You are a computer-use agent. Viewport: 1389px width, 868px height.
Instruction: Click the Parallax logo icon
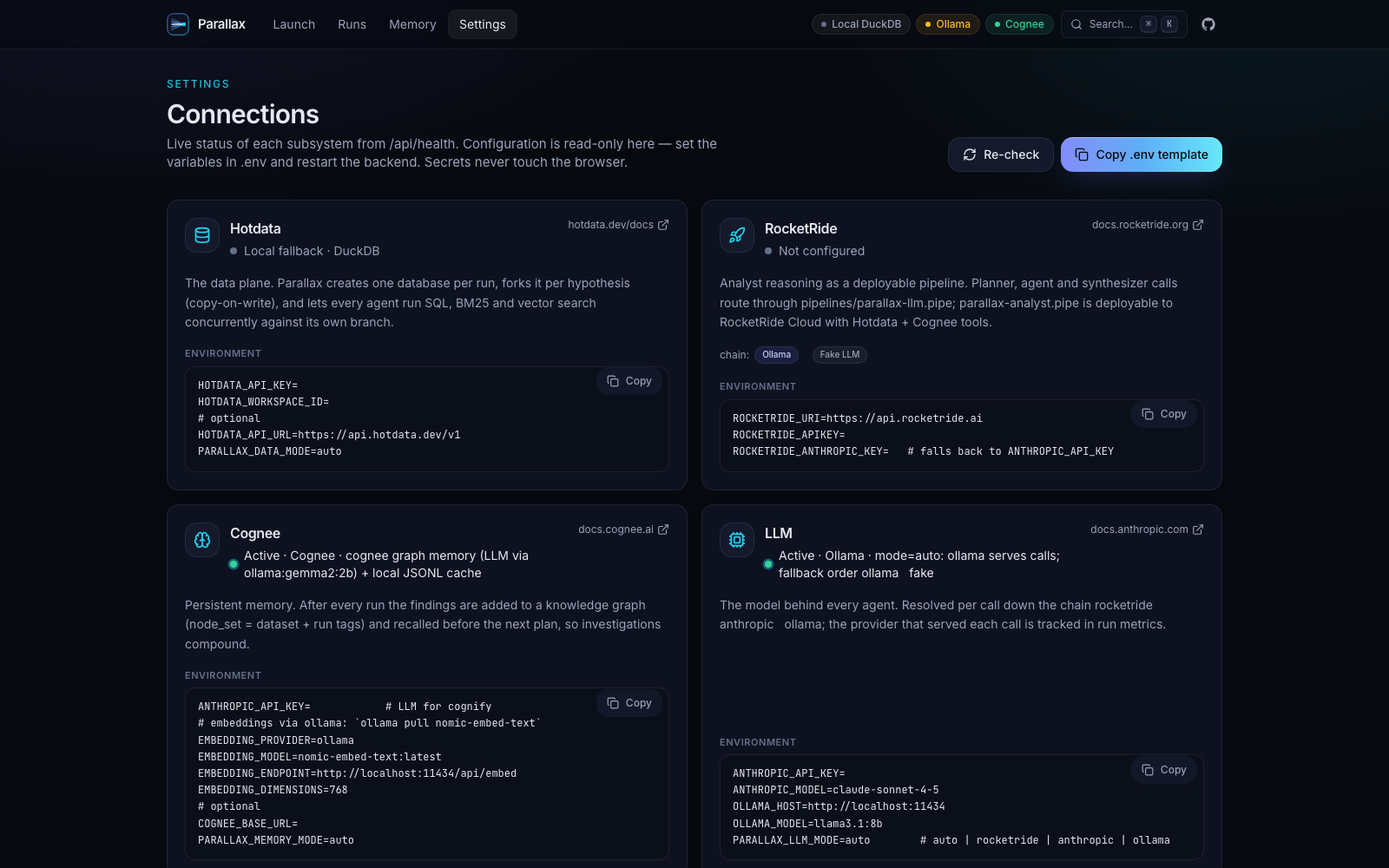tap(178, 24)
